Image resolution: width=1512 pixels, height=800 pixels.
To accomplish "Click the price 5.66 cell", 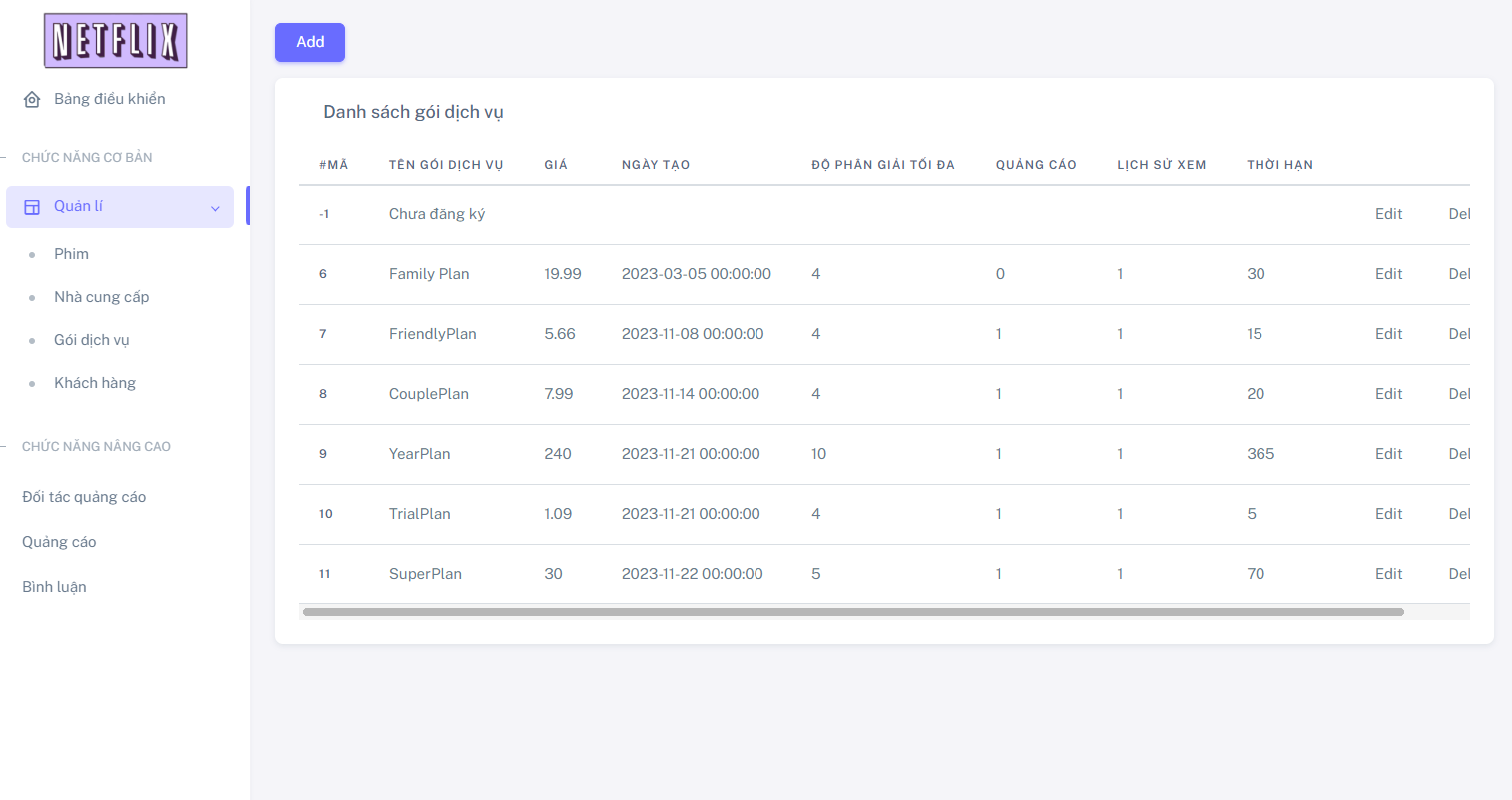I will [x=560, y=334].
